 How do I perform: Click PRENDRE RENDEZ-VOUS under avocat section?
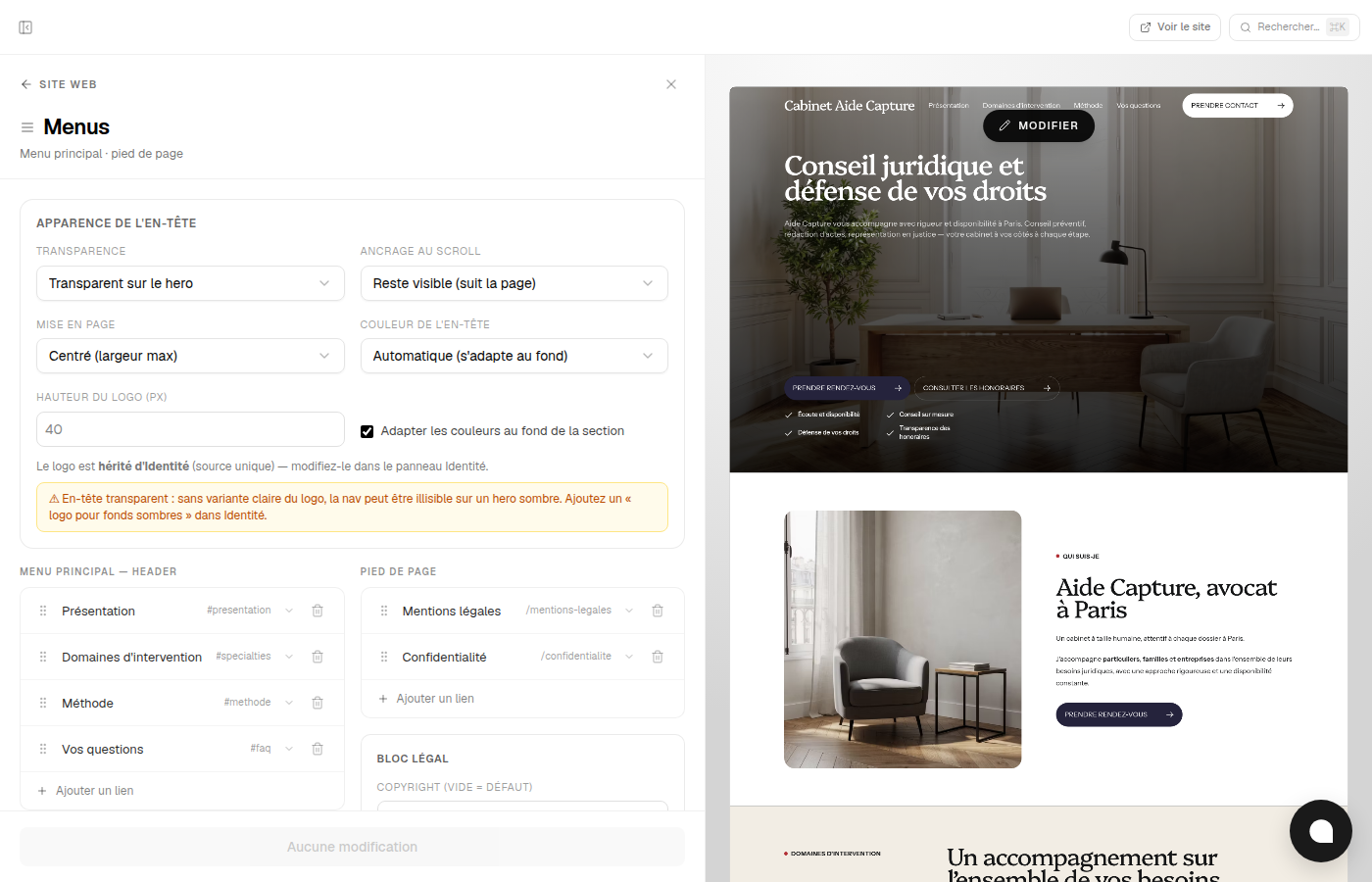(1119, 714)
